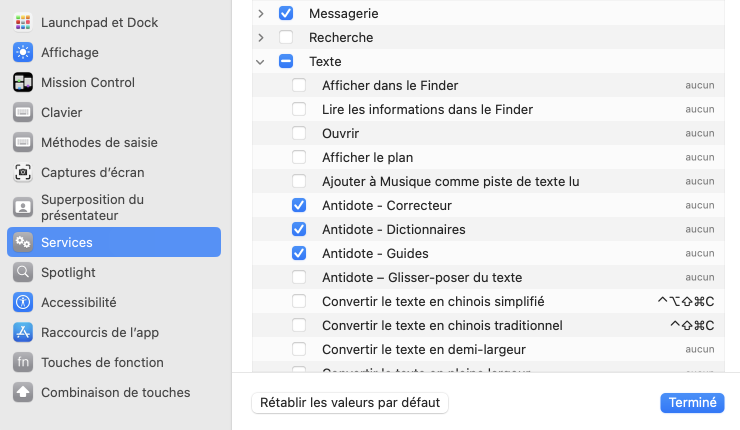Go to Méthodes de saisie category

[x=99, y=142]
